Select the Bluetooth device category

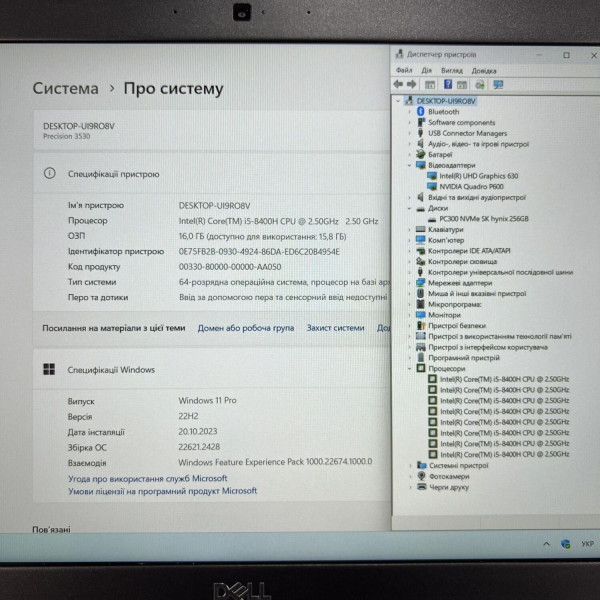click(x=443, y=112)
